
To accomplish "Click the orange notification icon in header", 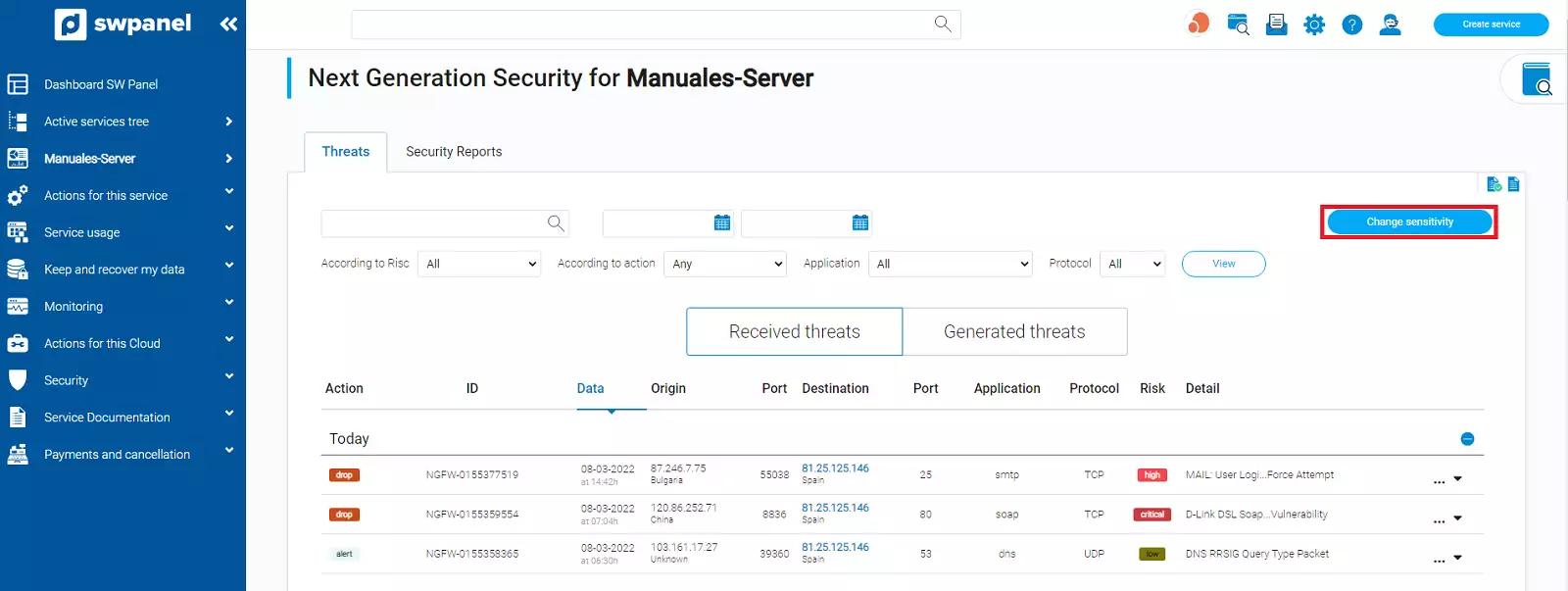I will (x=1198, y=24).
